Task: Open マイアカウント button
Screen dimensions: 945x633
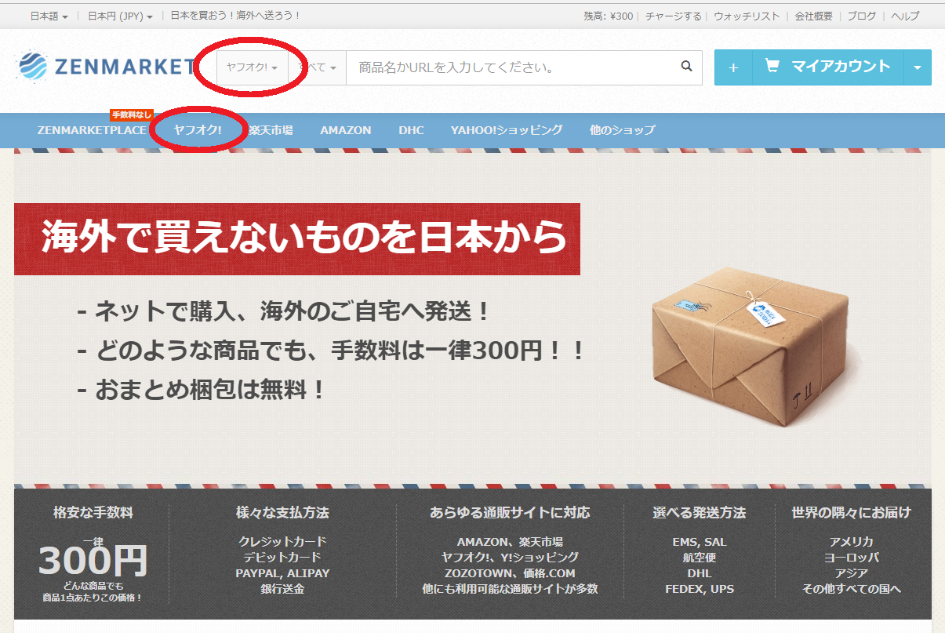Action: (828, 68)
